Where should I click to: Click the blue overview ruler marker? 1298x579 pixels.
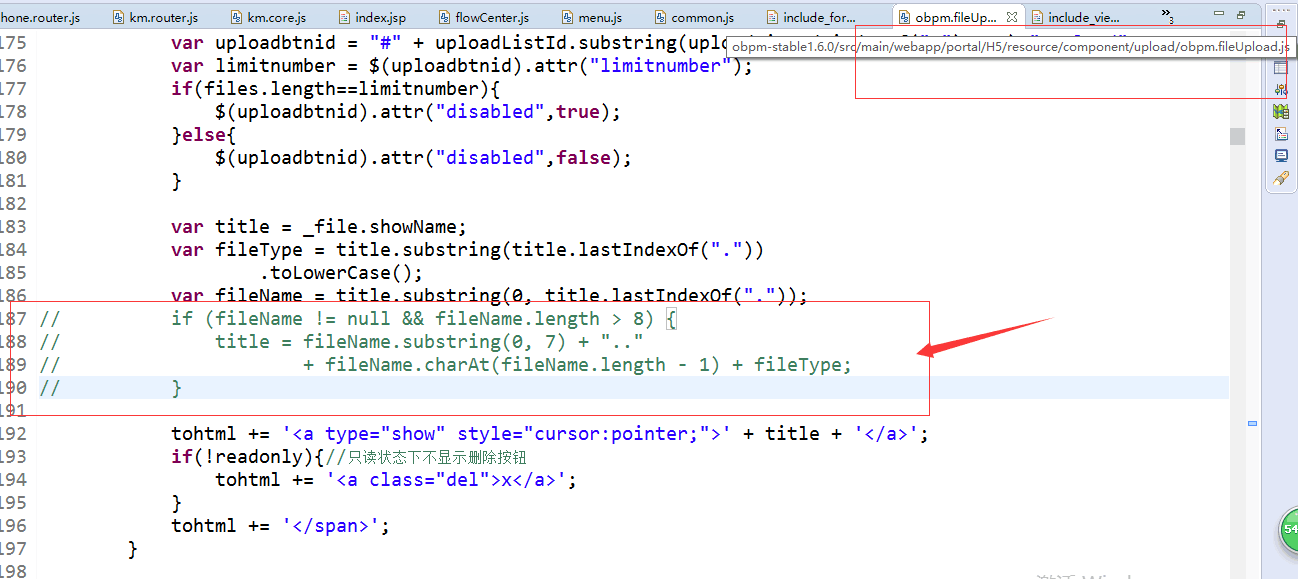point(1251,424)
